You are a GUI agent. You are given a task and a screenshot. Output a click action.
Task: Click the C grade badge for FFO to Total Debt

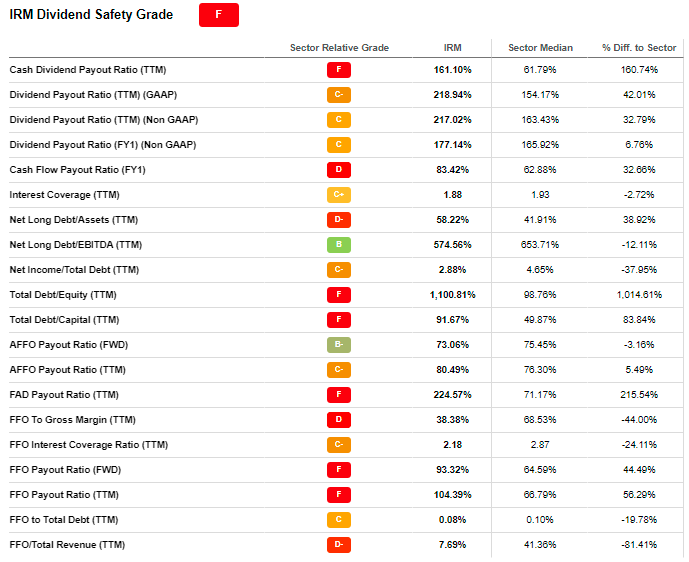(338, 520)
